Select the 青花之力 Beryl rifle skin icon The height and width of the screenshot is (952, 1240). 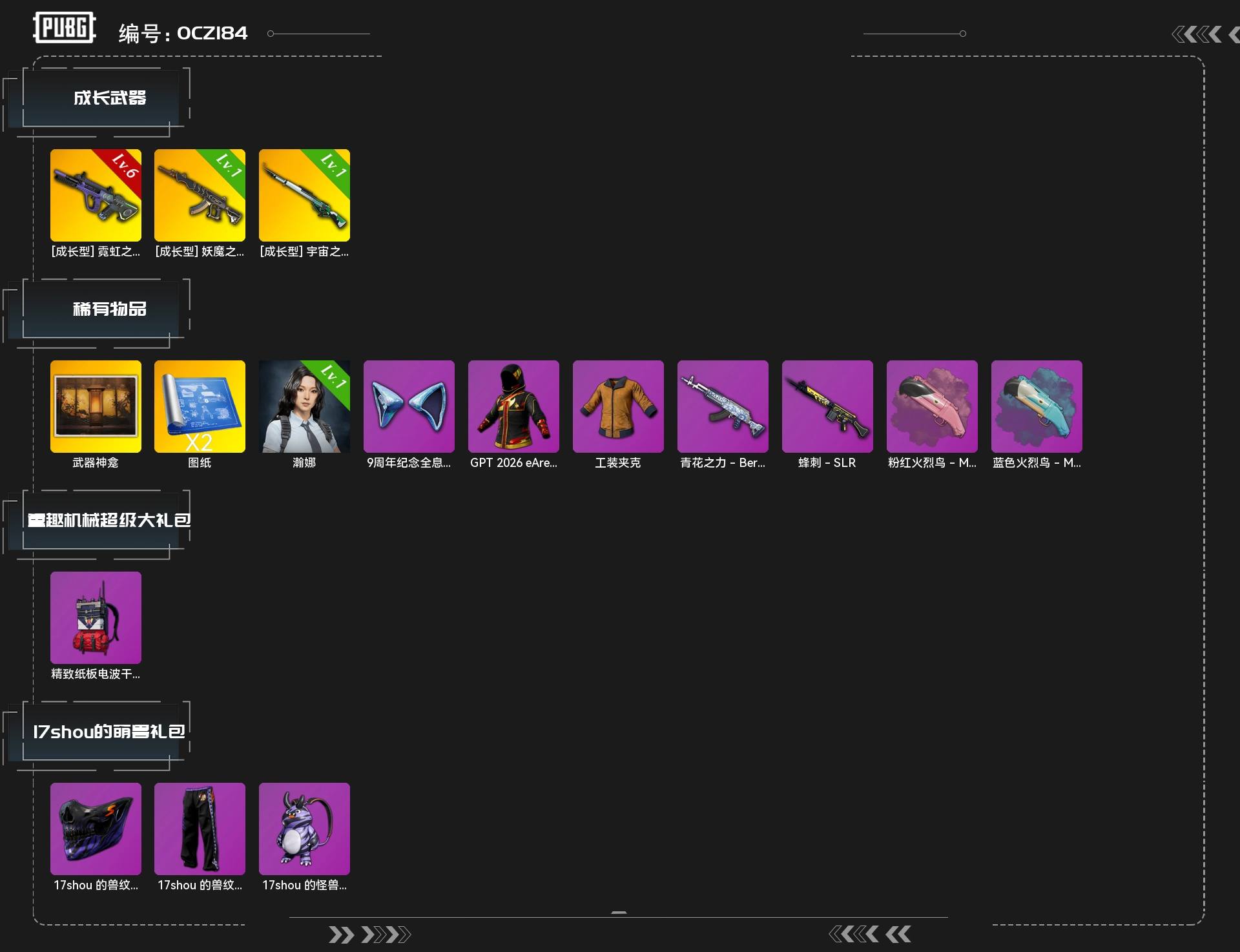723,406
